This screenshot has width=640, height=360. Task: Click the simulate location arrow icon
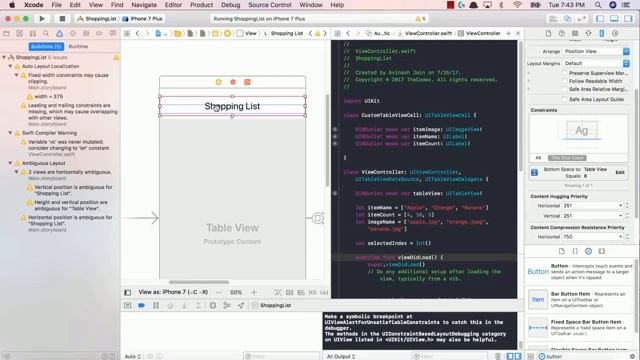(x=241, y=305)
